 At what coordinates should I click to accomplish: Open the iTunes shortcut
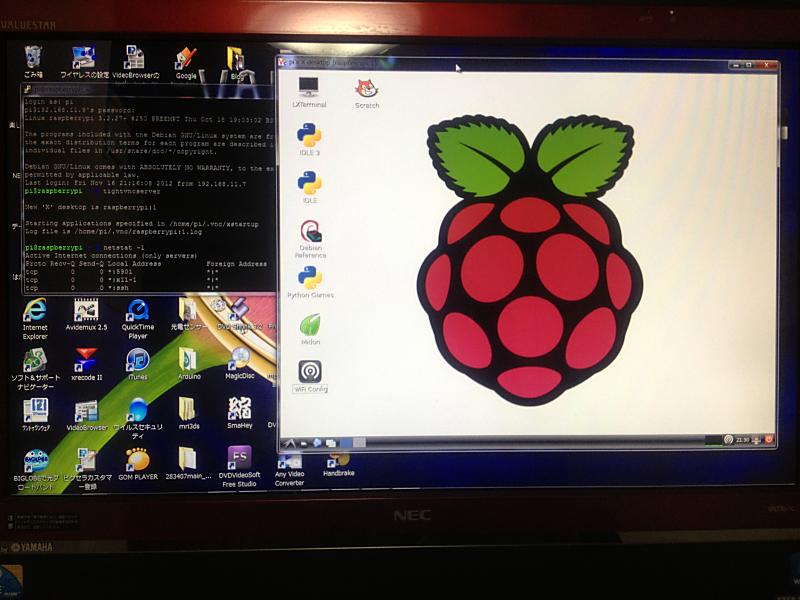tap(138, 365)
